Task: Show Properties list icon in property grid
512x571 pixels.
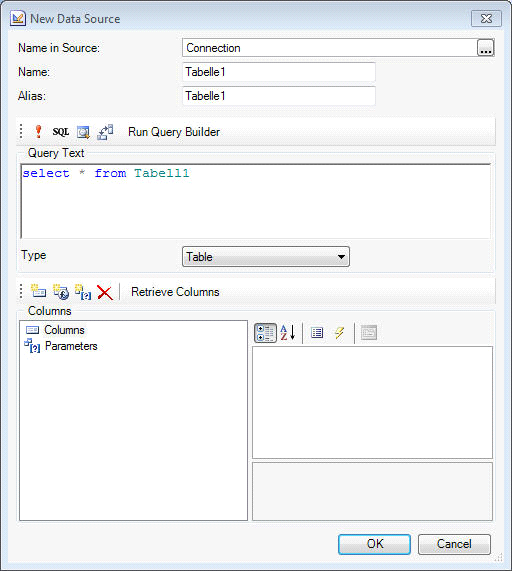Action: [x=317, y=332]
